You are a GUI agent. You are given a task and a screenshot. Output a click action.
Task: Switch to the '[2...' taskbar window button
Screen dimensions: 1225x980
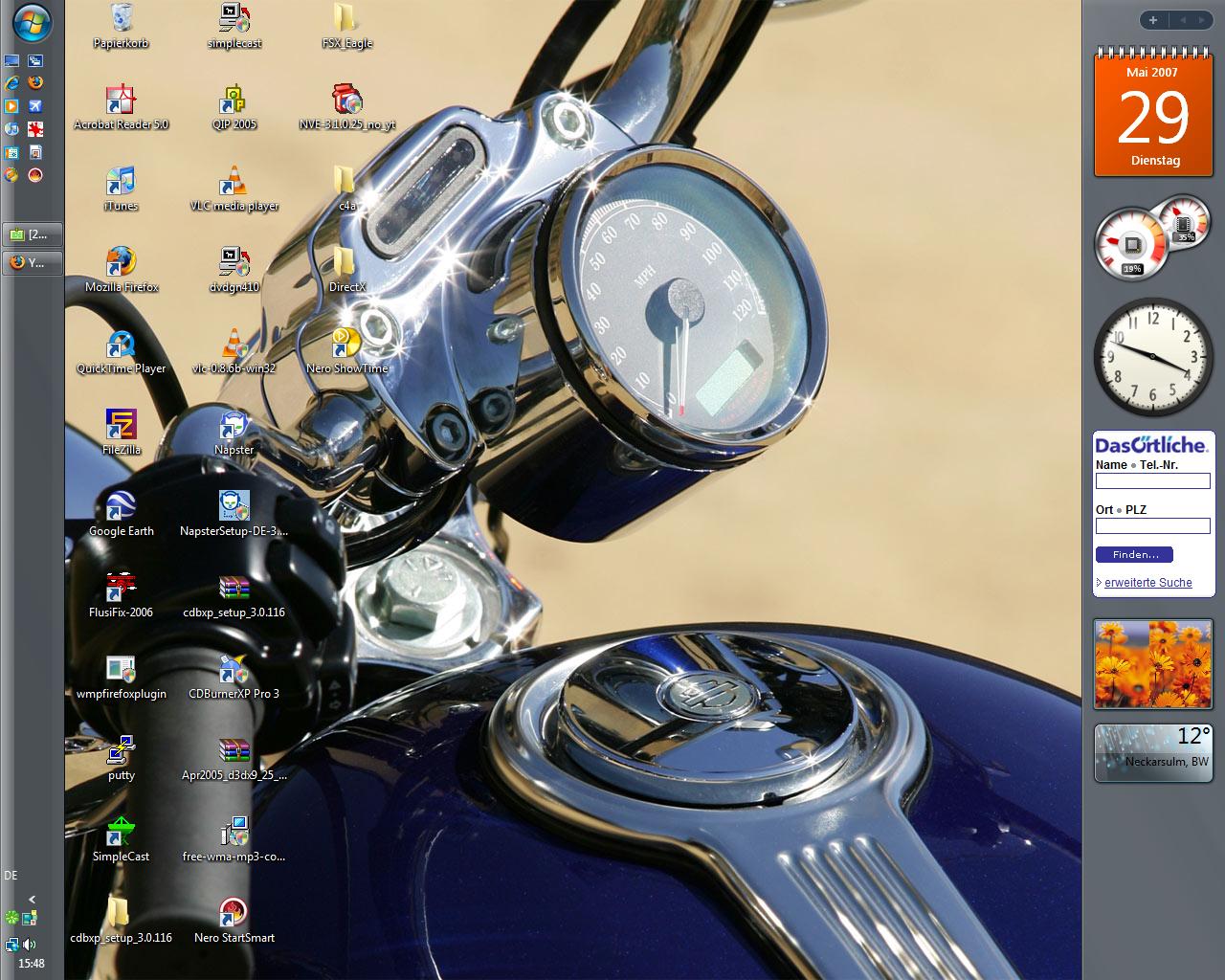pyautogui.click(x=32, y=234)
